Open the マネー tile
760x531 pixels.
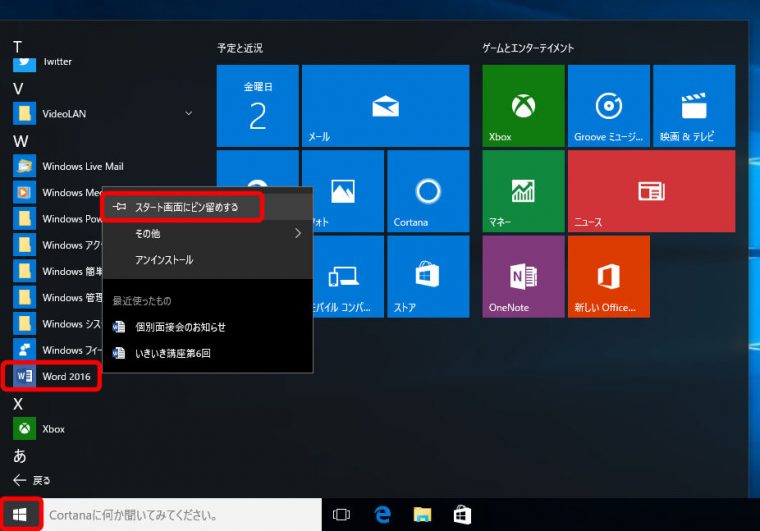tap(523, 191)
